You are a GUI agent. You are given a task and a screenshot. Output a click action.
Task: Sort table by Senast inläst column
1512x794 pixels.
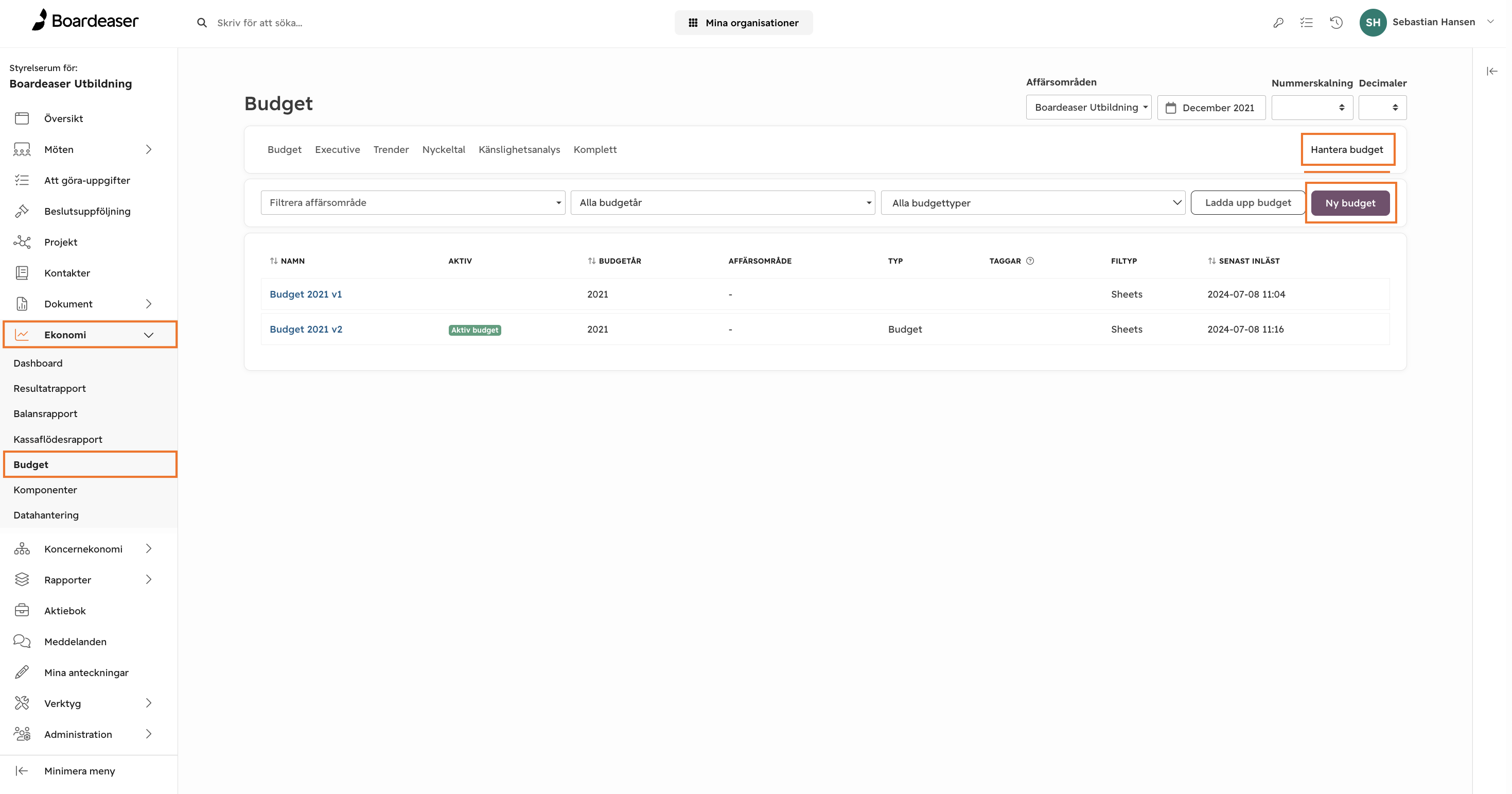(1244, 261)
